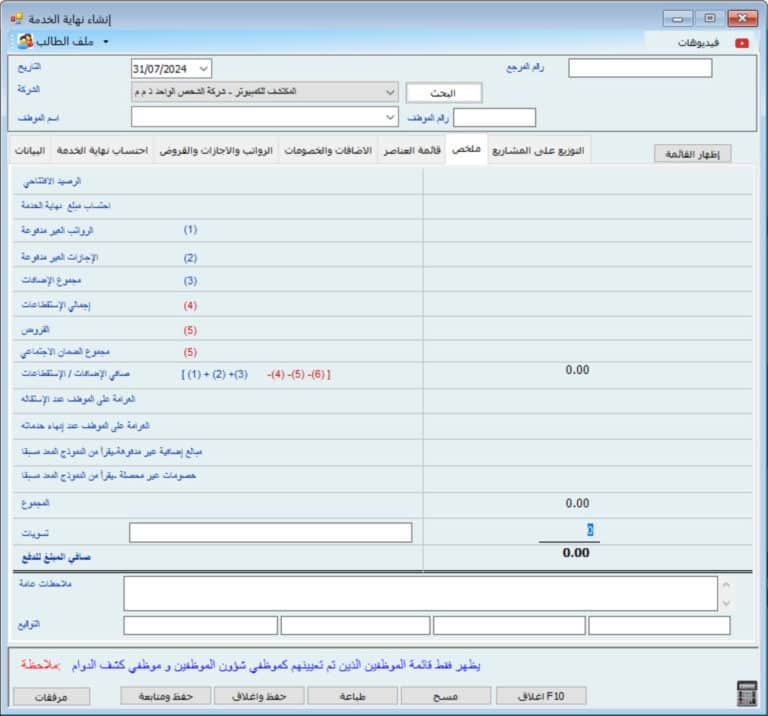The height and width of the screenshot is (716, 768).
Task: Open the date dropdown showing 31/07/2024
Action: pos(203,69)
